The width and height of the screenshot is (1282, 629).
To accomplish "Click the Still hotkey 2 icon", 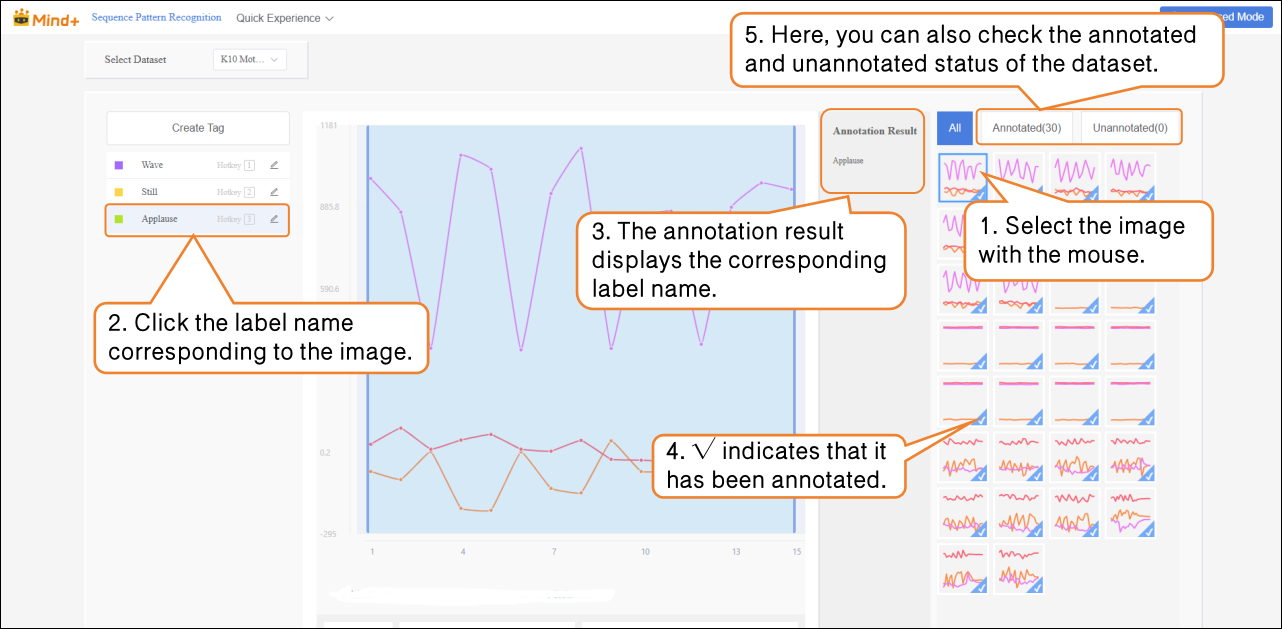I will pos(249,192).
